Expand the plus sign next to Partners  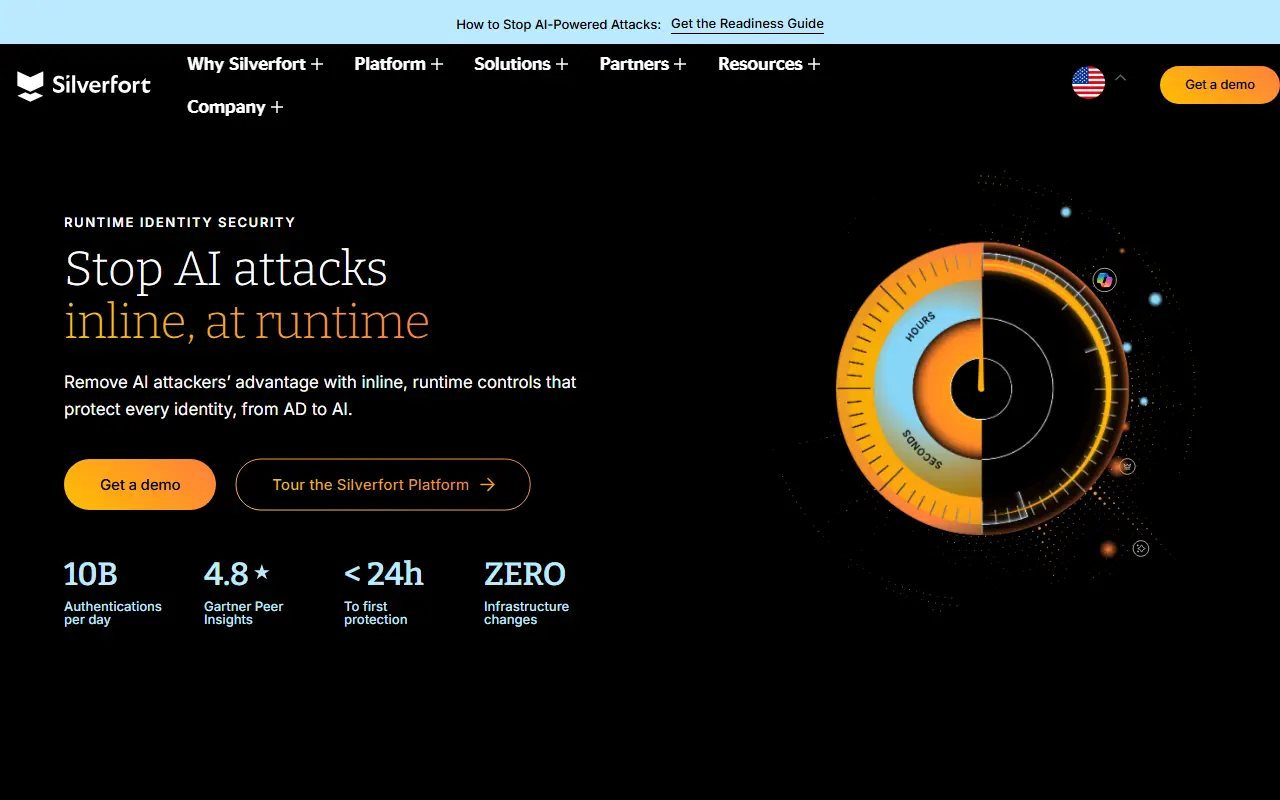(680, 64)
